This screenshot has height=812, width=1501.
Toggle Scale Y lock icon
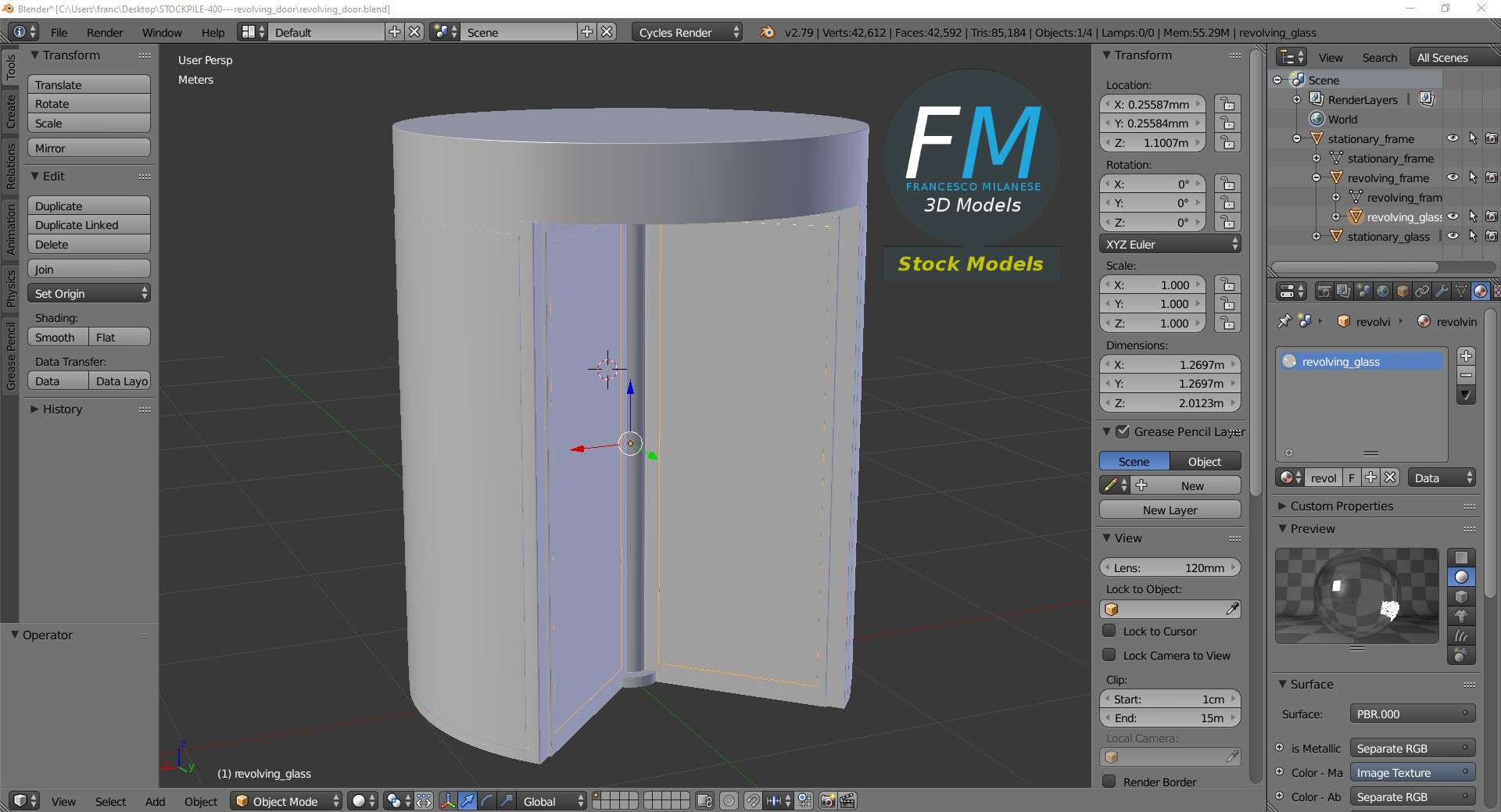(x=1228, y=304)
